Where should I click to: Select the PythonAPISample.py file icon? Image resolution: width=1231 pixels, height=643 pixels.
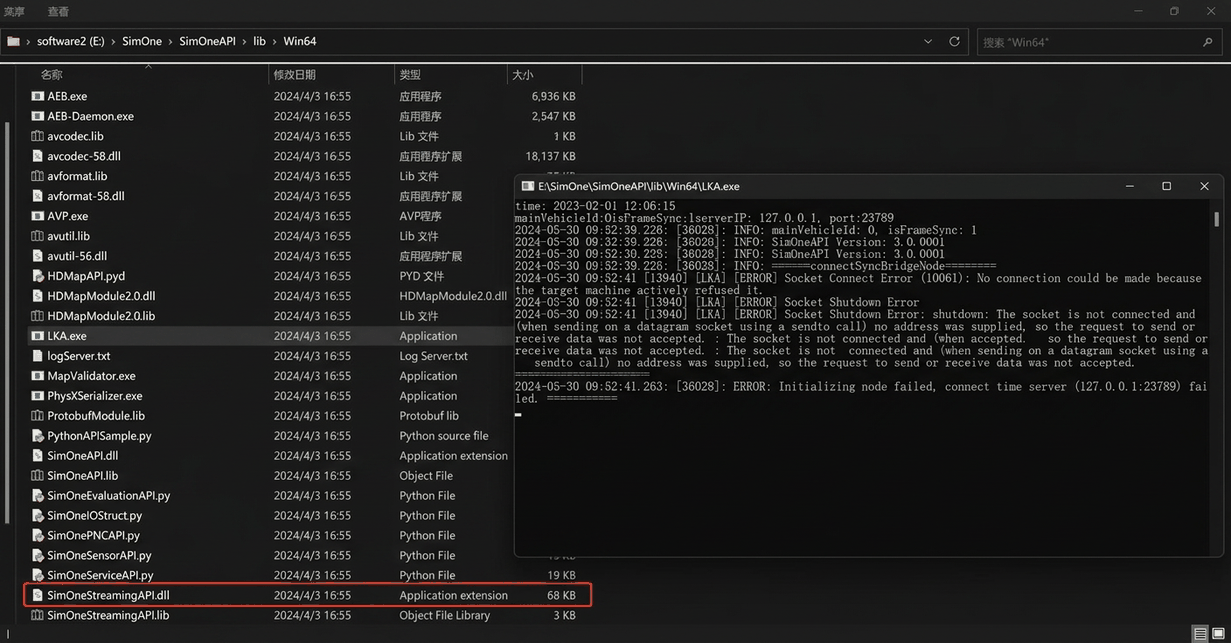(38, 436)
